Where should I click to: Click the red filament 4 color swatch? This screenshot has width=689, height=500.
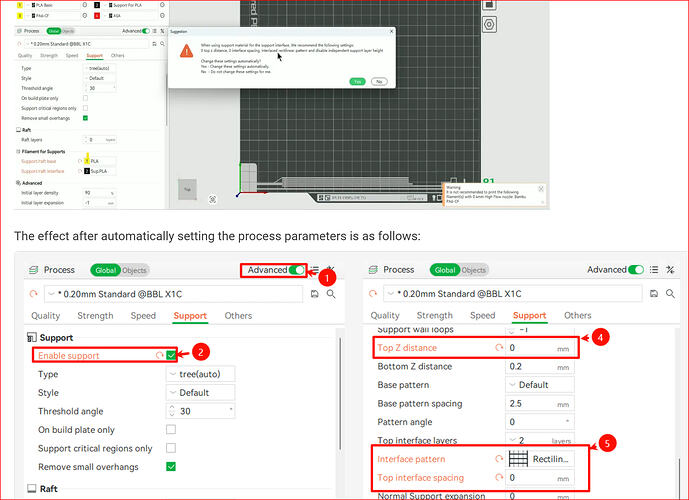click(97, 15)
